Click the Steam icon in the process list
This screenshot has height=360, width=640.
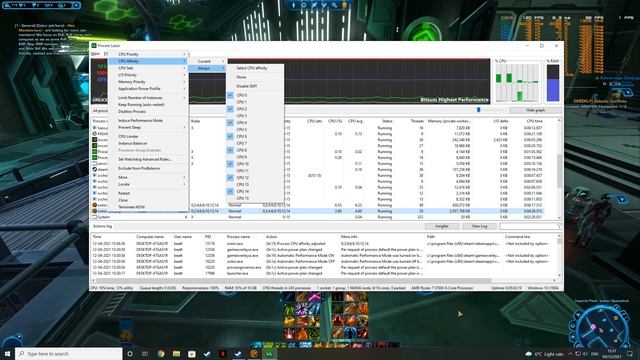point(94,169)
